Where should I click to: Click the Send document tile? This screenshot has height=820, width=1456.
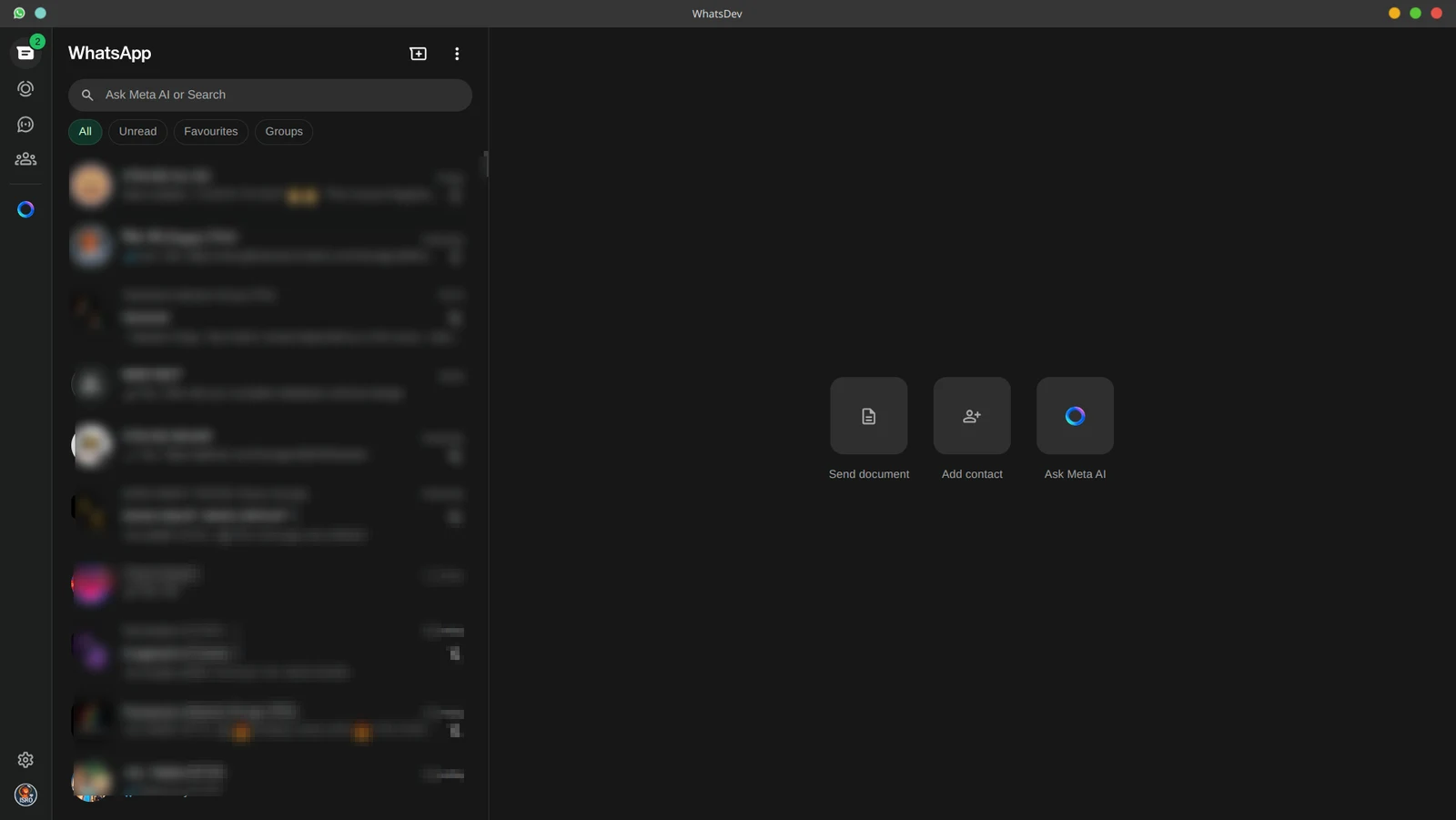(x=869, y=416)
